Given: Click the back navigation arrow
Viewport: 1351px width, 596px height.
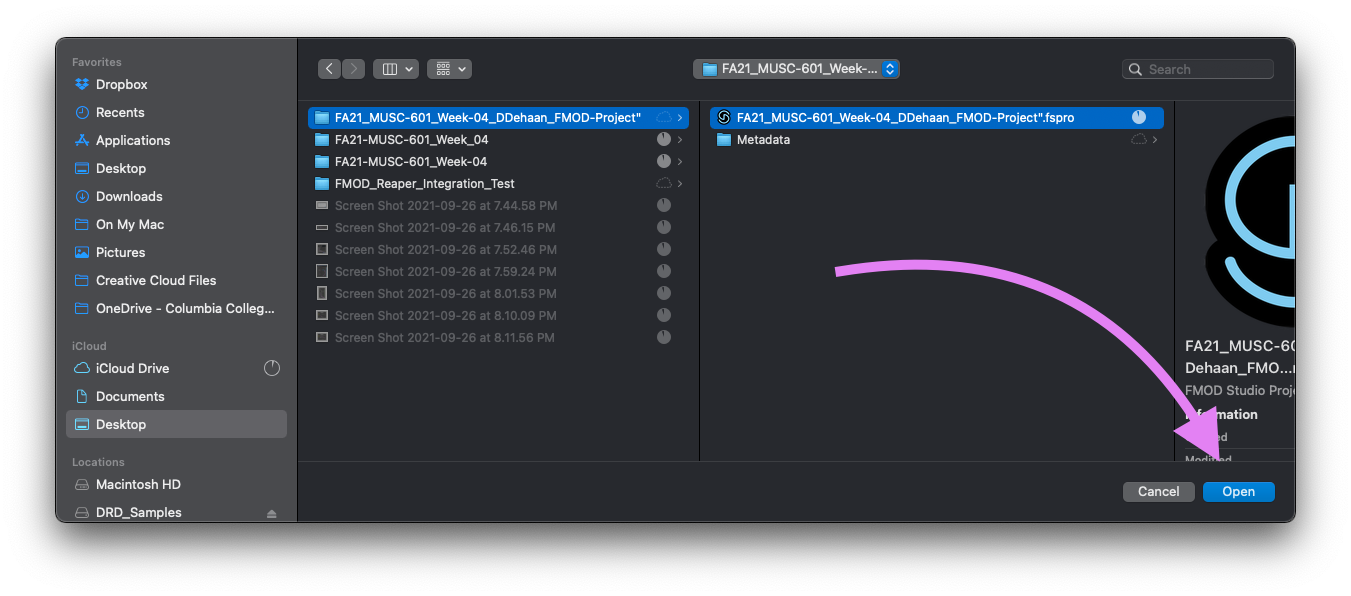Looking at the screenshot, I should click(x=330, y=69).
